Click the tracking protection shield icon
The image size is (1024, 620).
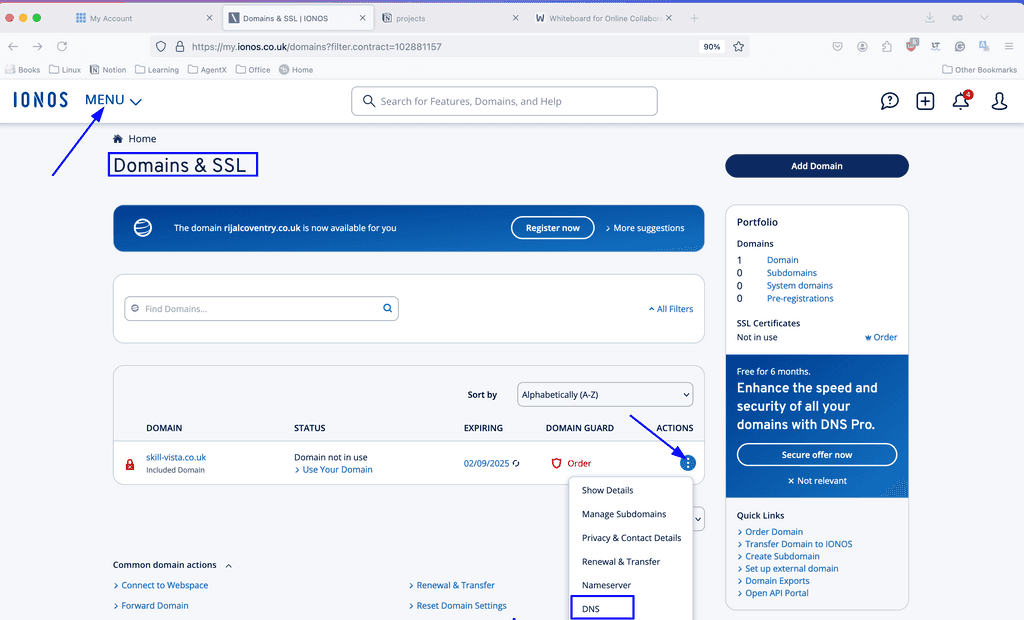(x=161, y=46)
